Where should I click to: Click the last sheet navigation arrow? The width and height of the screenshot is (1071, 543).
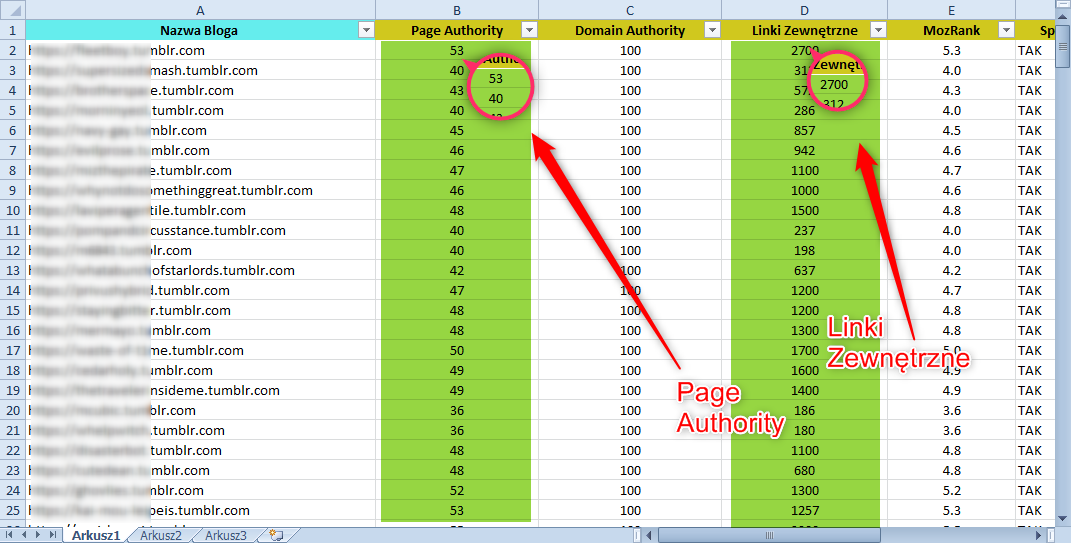(54, 535)
